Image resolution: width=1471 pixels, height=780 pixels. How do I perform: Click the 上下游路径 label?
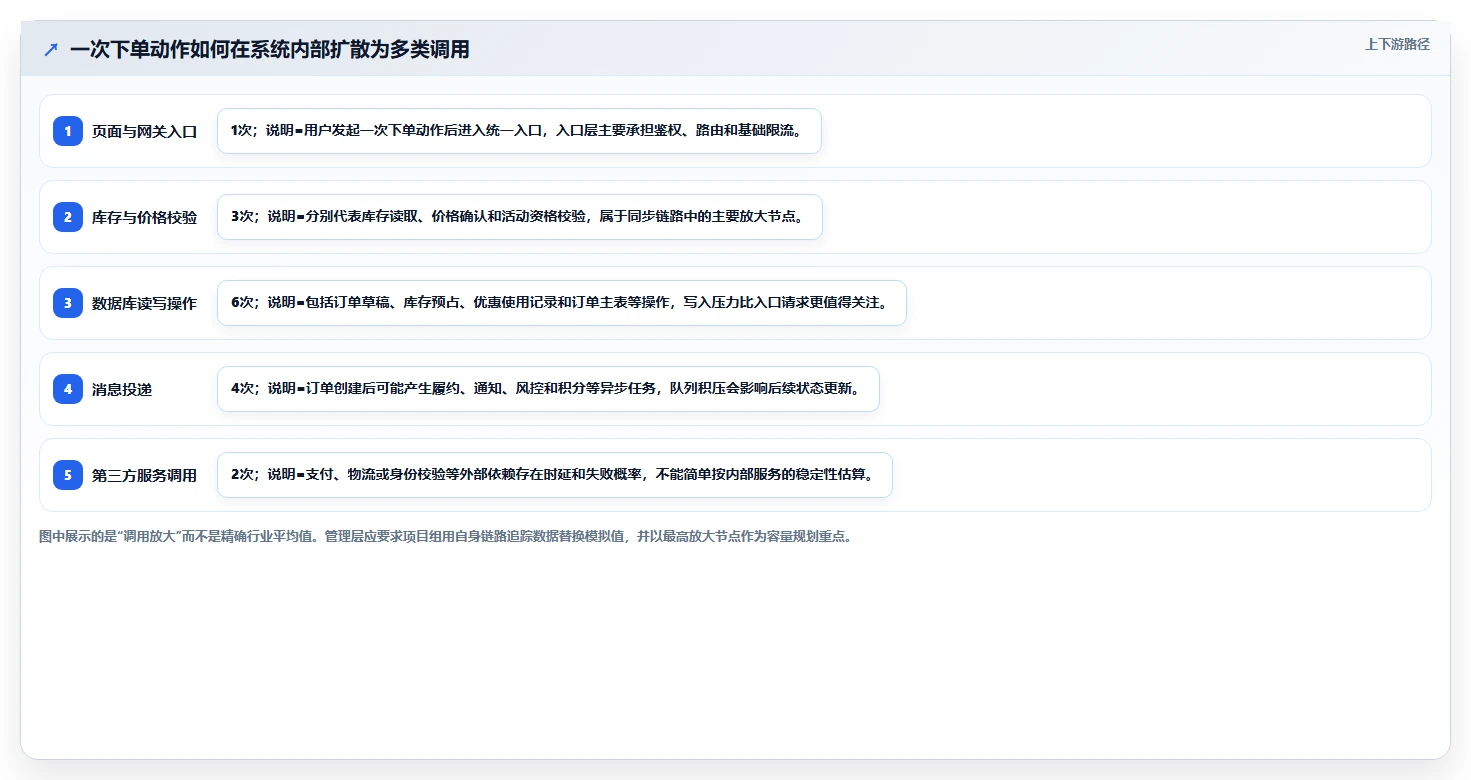[x=1397, y=45]
